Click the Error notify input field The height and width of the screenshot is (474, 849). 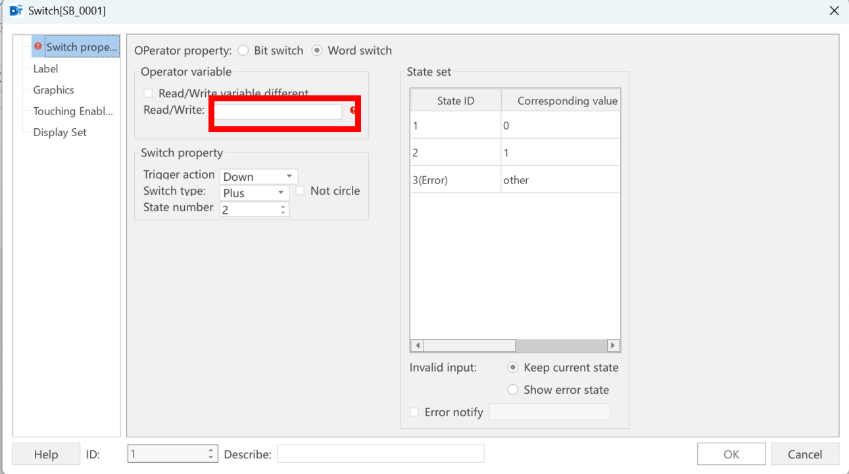click(x=550, y=412)
